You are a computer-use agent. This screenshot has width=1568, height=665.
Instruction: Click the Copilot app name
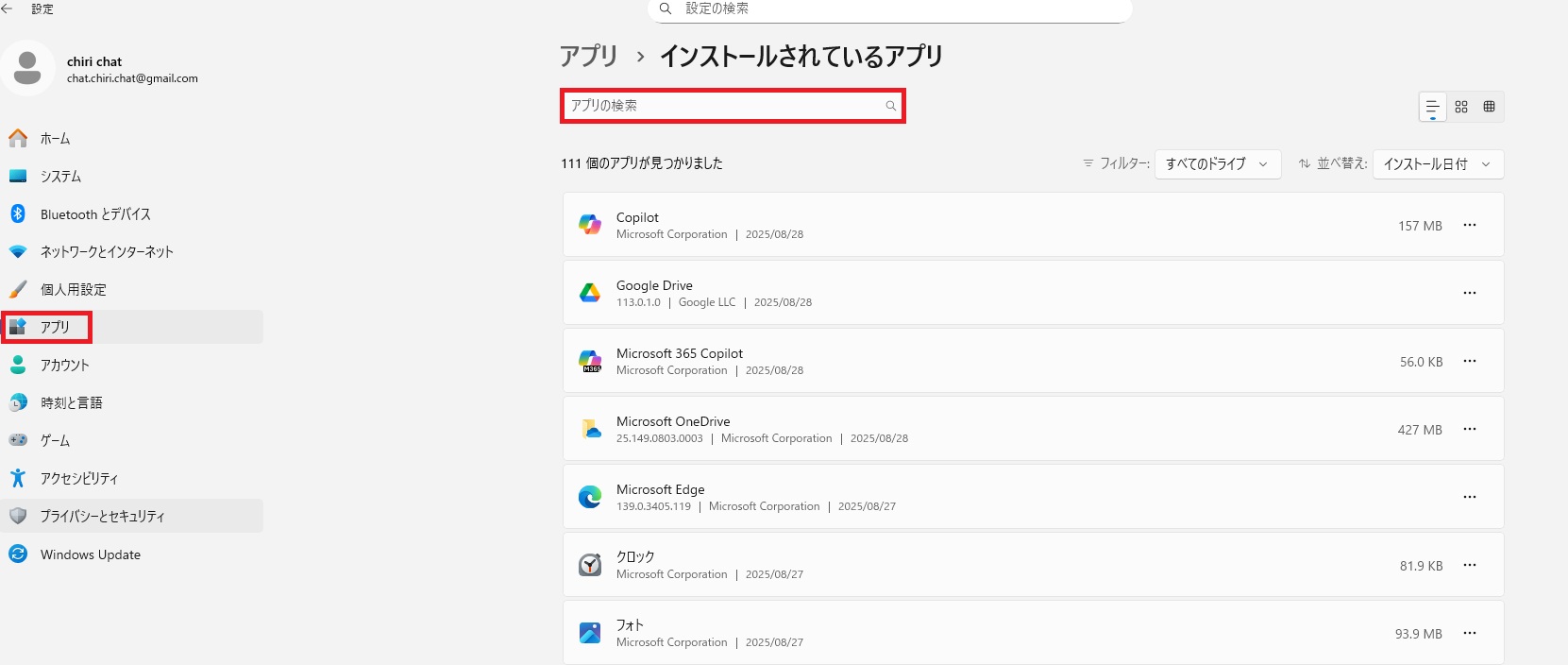(x=637, y=217)
